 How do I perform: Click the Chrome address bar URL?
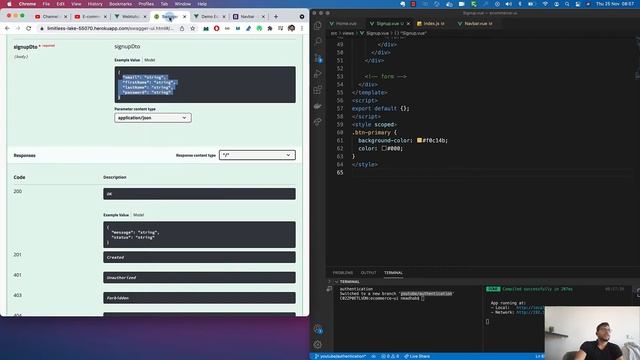(110, 28)
